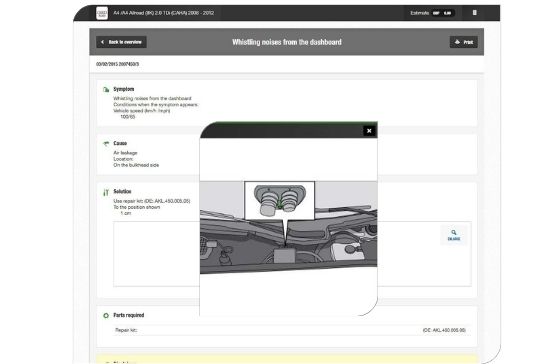Click the Solution tools icon
The height and width of the screenshot is (364, 544).
[106, 192]
